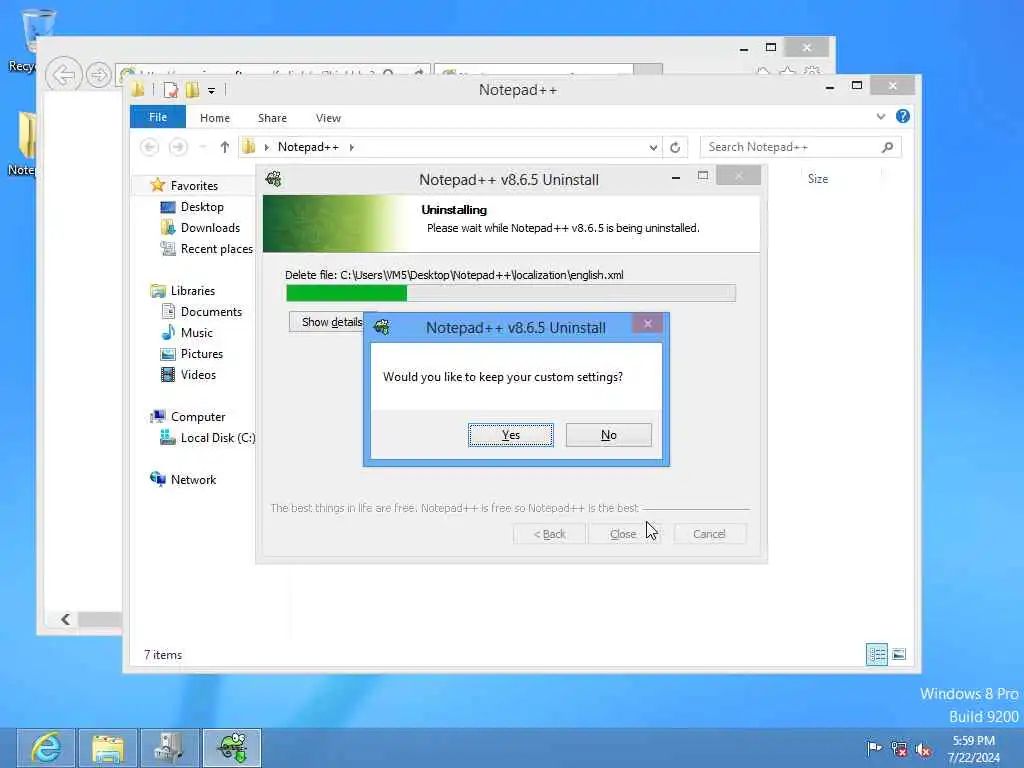This screenshot has width=1024, height=768.
Task: Select Videos library
Action: tap(198, 375)
